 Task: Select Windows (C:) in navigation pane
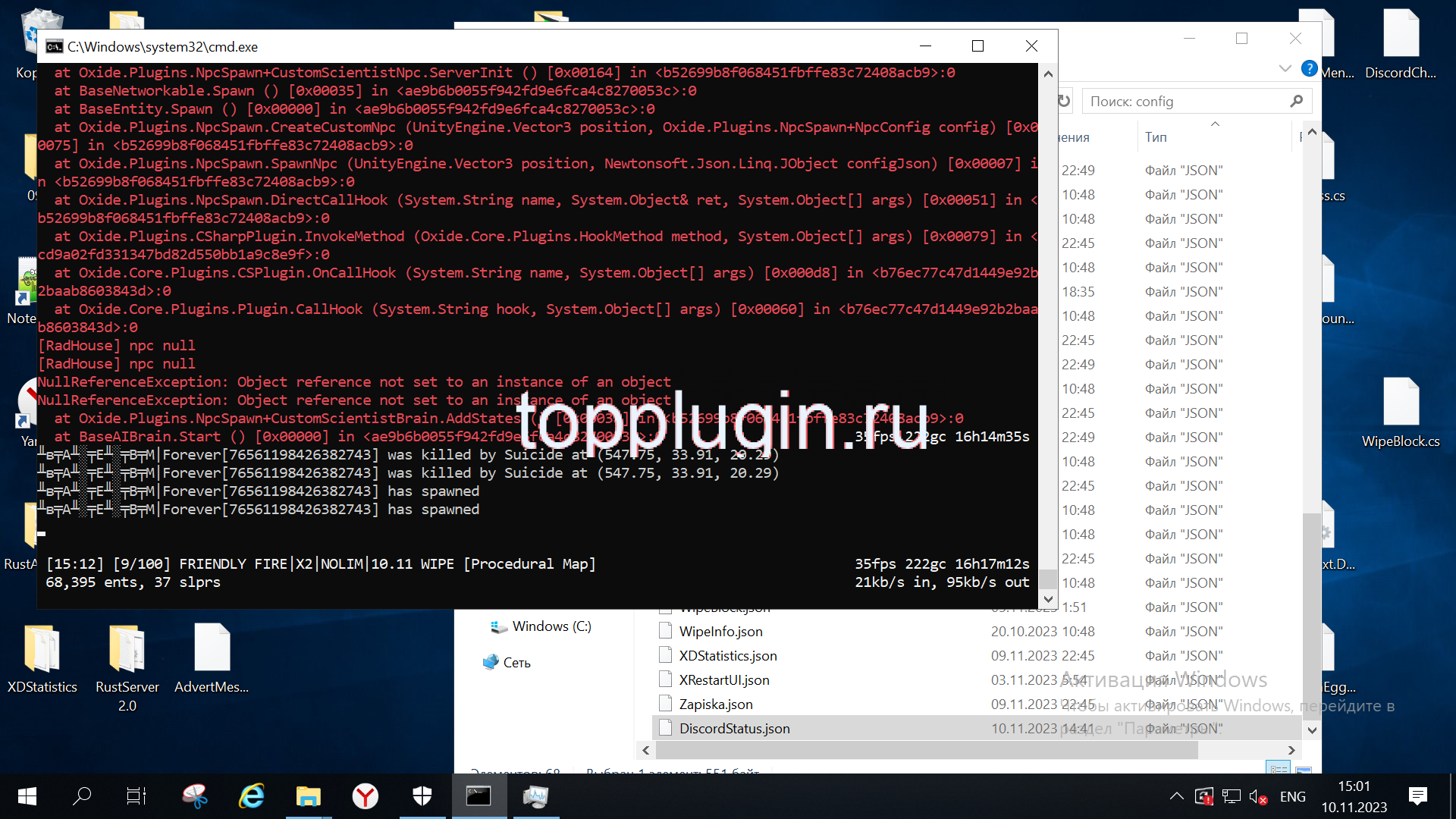point(551,626)
